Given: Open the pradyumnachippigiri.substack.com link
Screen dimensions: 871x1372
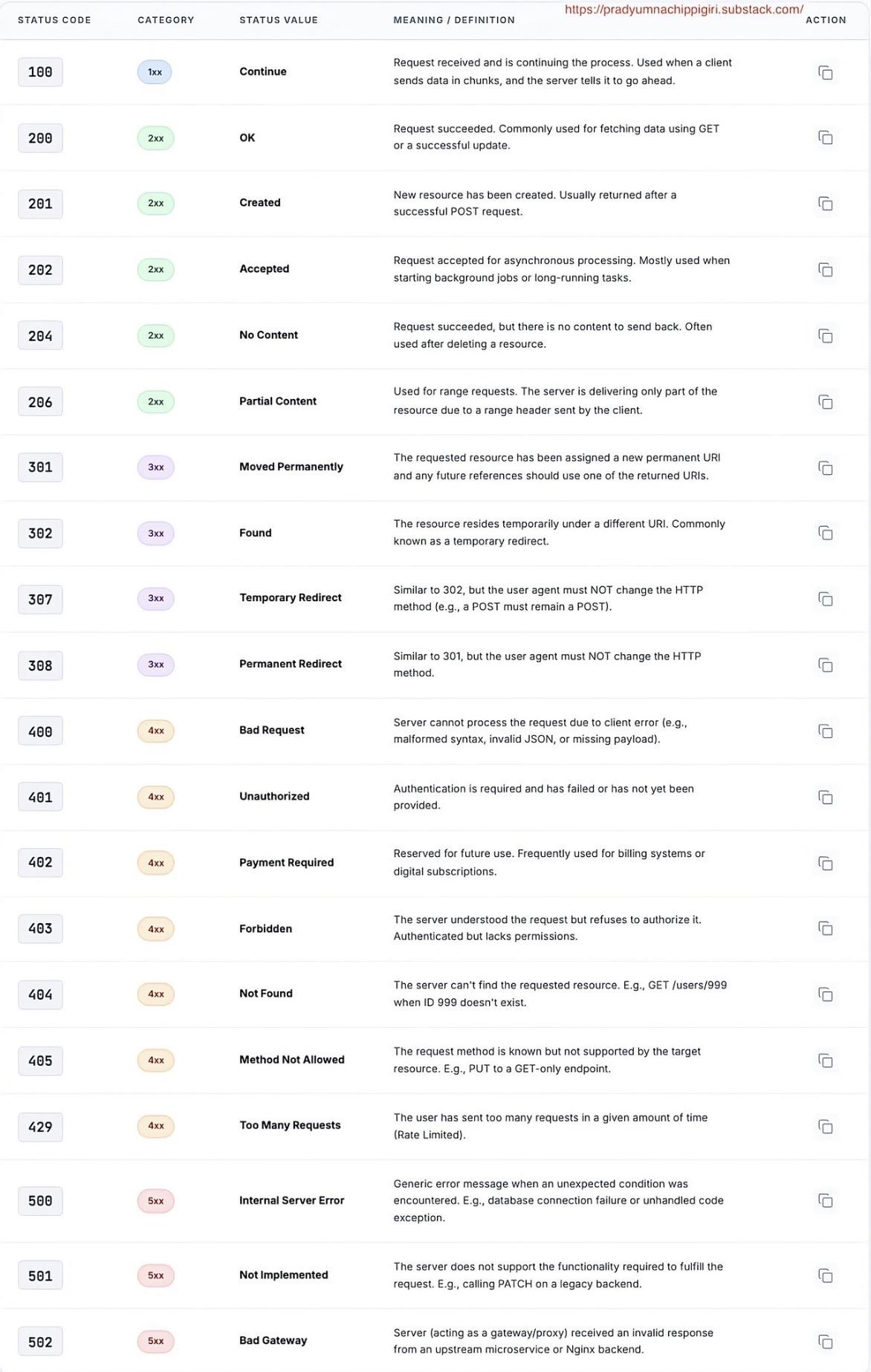Looking at the screenshot, I should coord(683,10).
